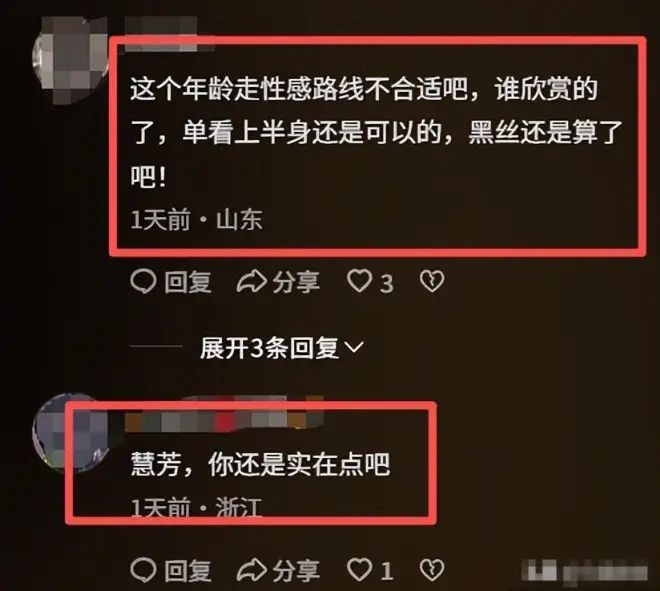660x591 pixels.
Task: Dislike the Zhejiang comment with broken heart
Action: pyautogui.click(x=432, y=570)
